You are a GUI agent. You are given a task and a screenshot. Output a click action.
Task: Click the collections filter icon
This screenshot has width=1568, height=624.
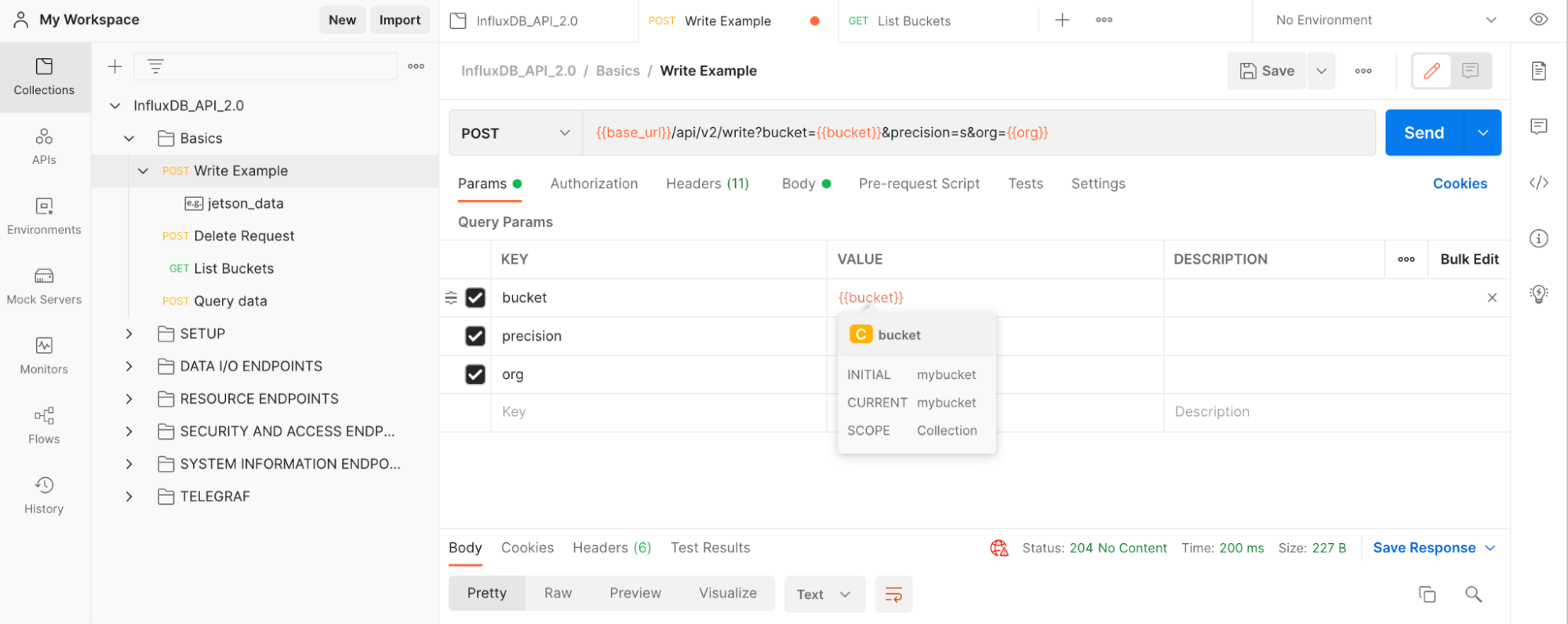tap(155, 67)
